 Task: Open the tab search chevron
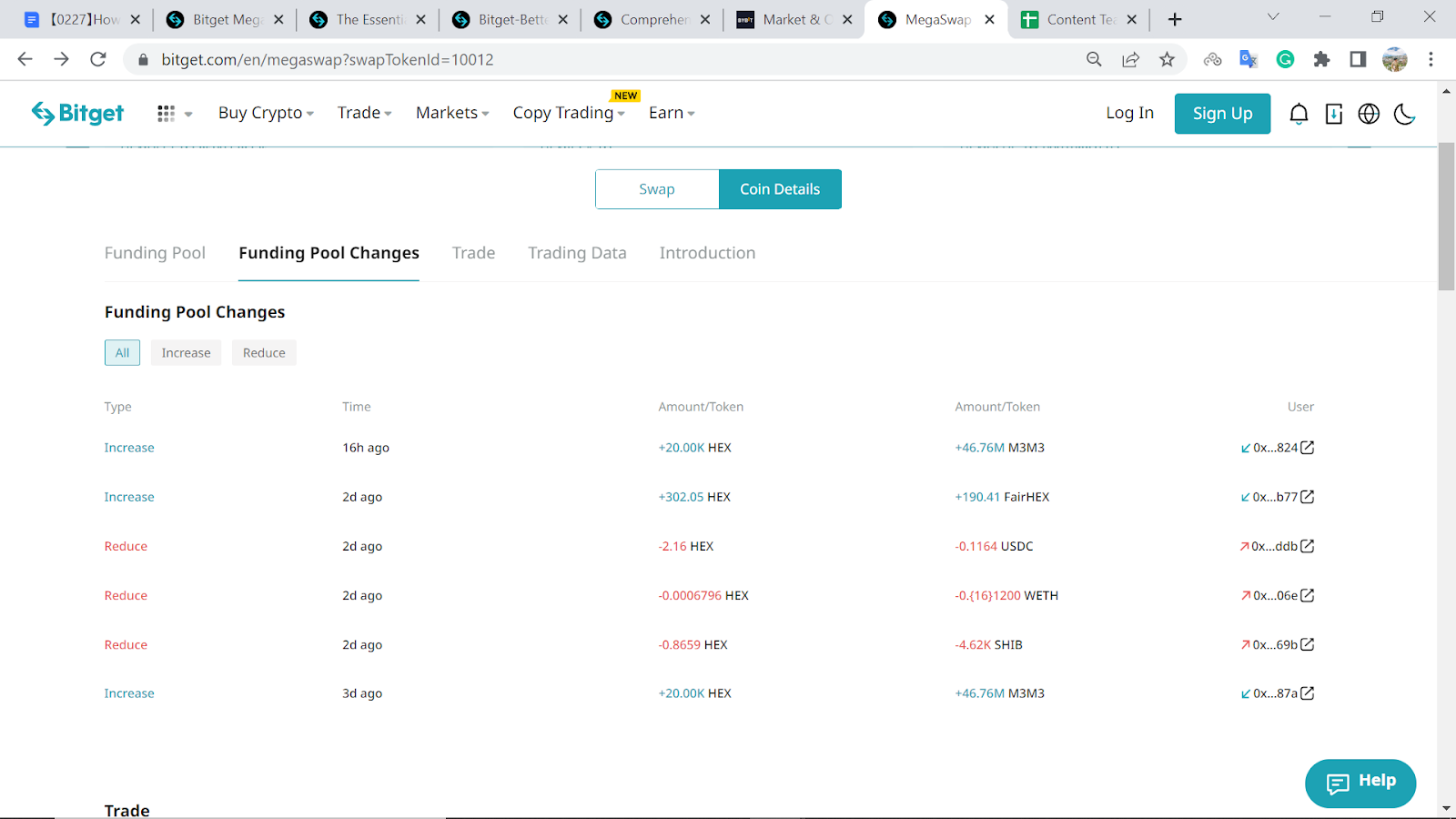1273,17
